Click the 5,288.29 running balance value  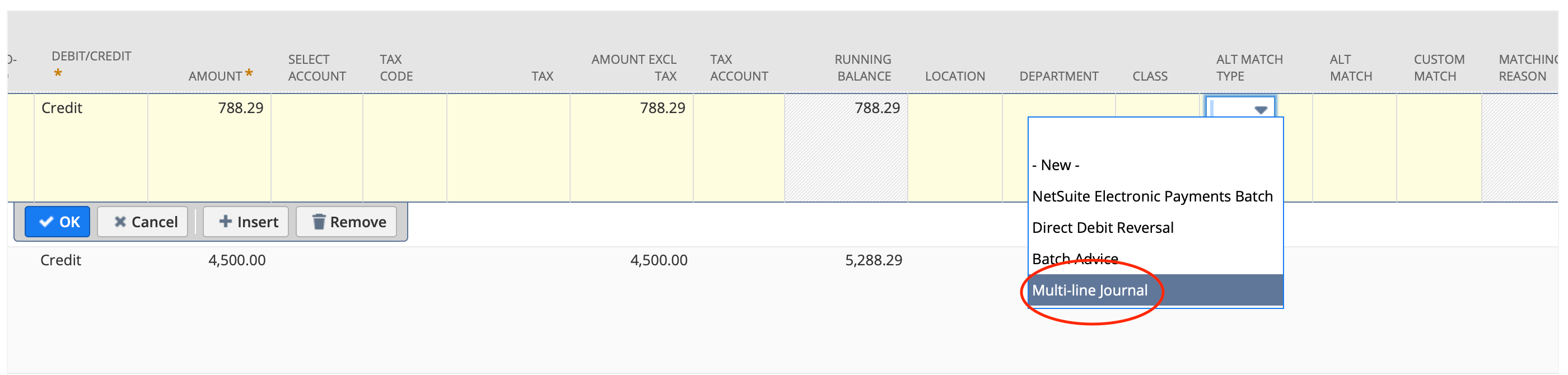[x=874, y=260]
